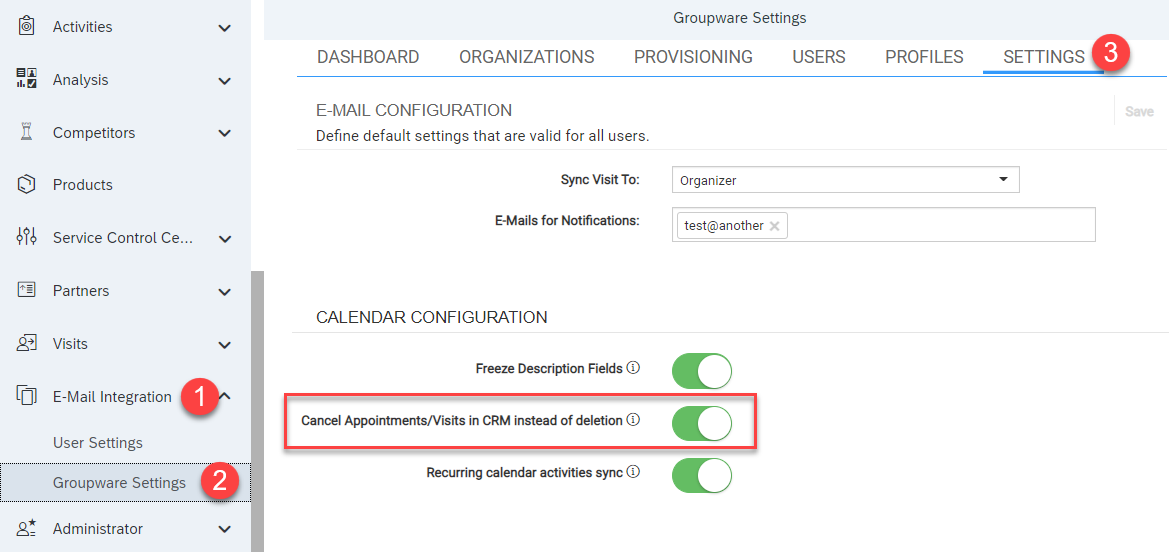The height and width of the screenshot is (552, 1169).
Task: Turn off Recurring calendar activities sync
Action: pos(702,475)
